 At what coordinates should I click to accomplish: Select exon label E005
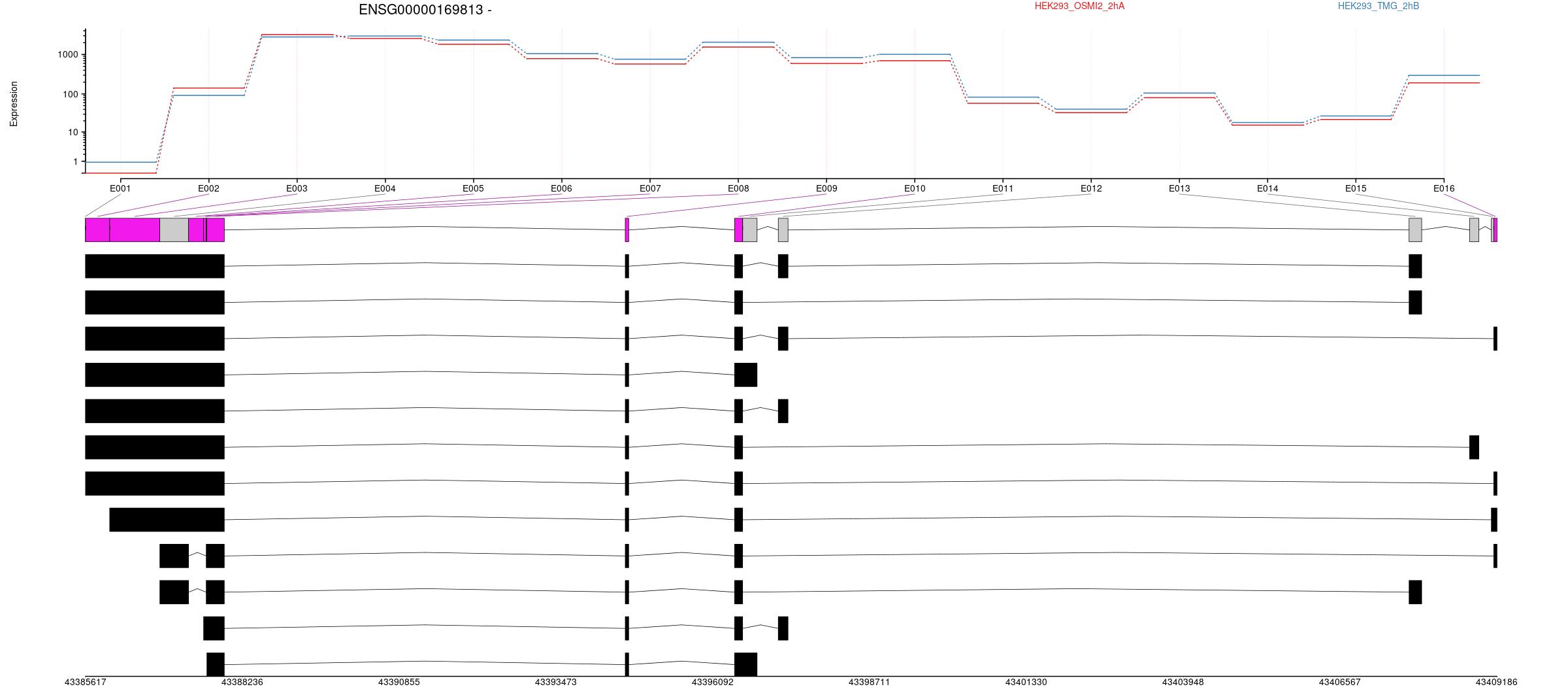tap(473, 188)
